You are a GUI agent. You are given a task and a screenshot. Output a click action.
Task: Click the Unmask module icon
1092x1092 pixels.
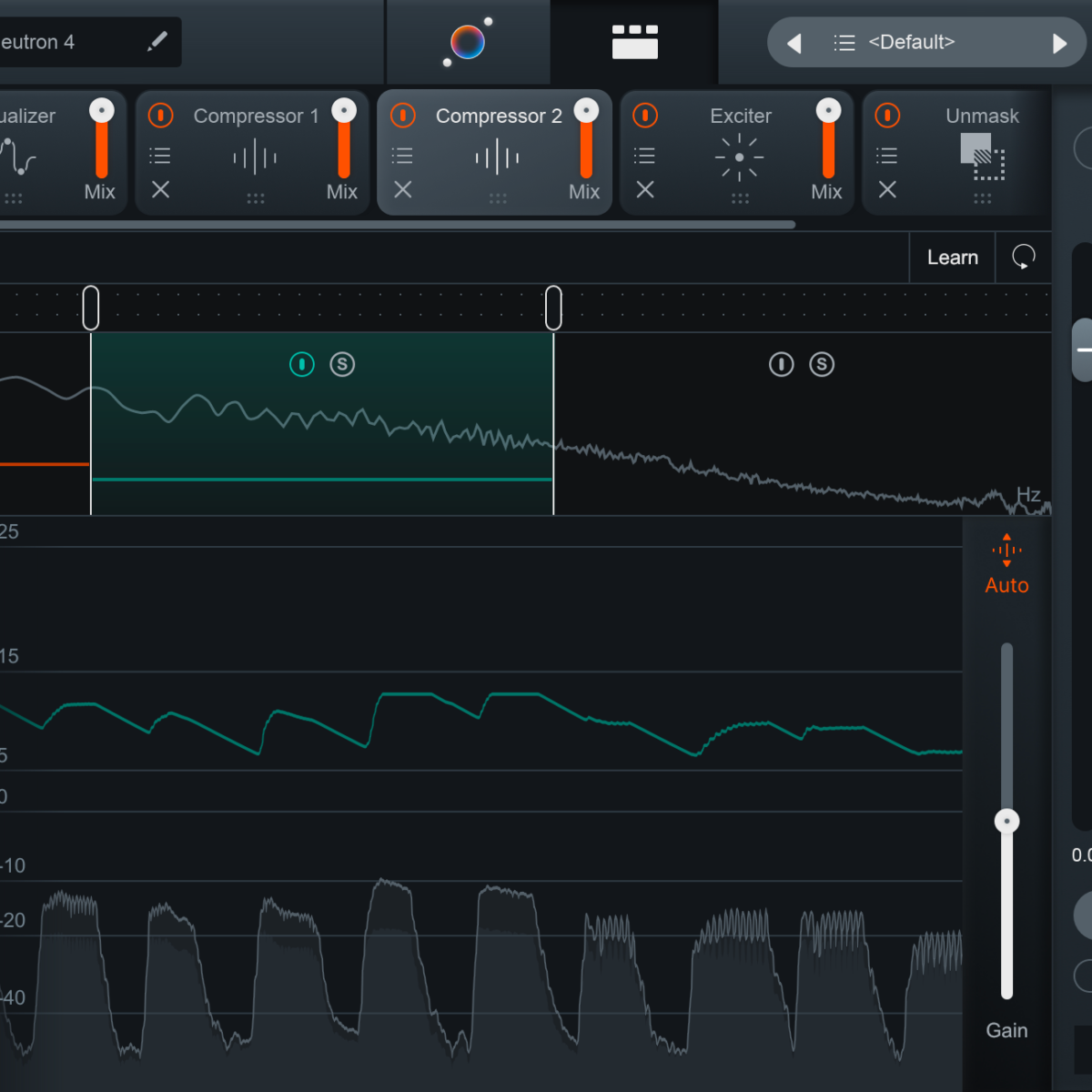click(983, 157)
